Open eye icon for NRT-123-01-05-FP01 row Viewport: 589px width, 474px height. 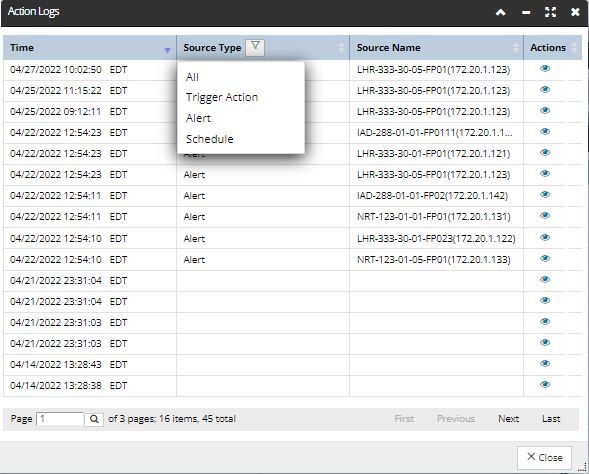tap(545, 259)
